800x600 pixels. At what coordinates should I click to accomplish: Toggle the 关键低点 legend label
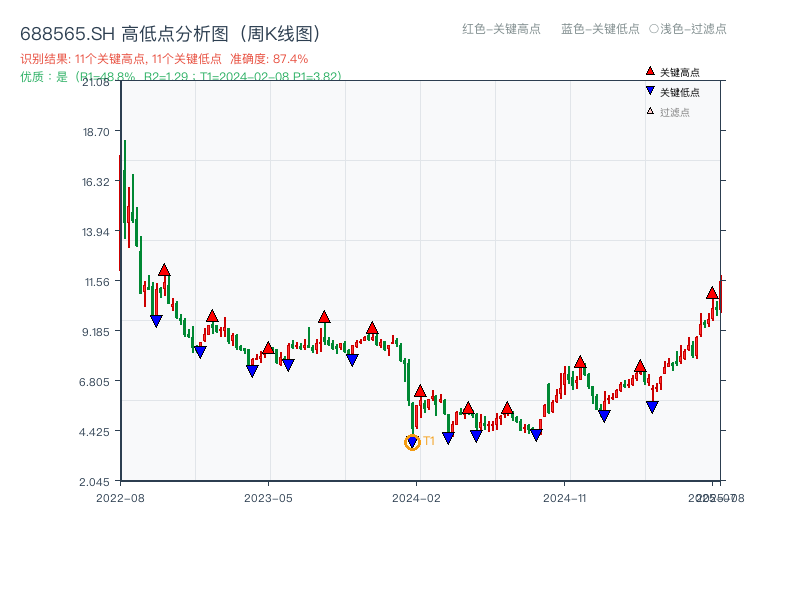(680, 92)
